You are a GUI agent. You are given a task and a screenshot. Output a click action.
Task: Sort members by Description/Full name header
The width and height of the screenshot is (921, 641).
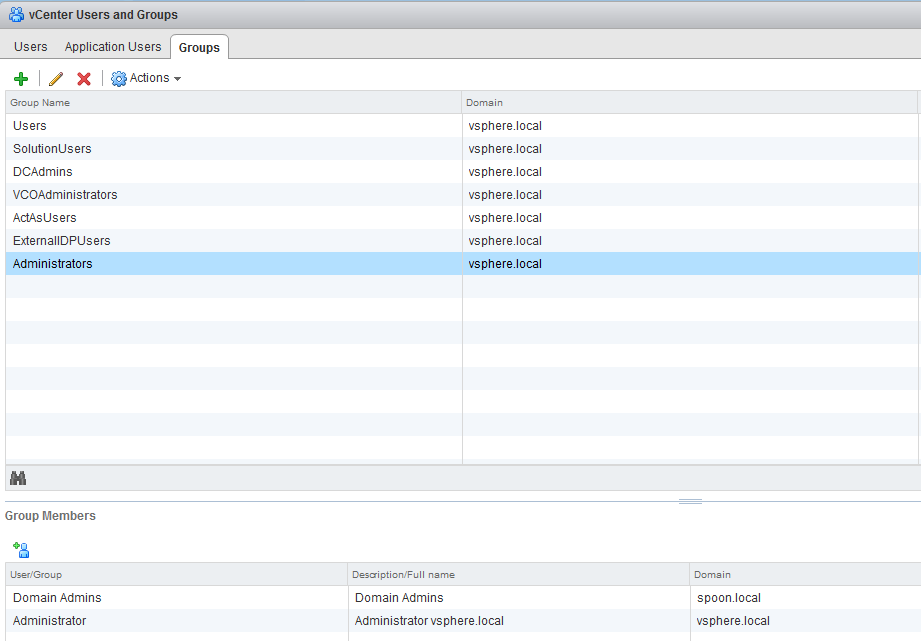(518, 575)
